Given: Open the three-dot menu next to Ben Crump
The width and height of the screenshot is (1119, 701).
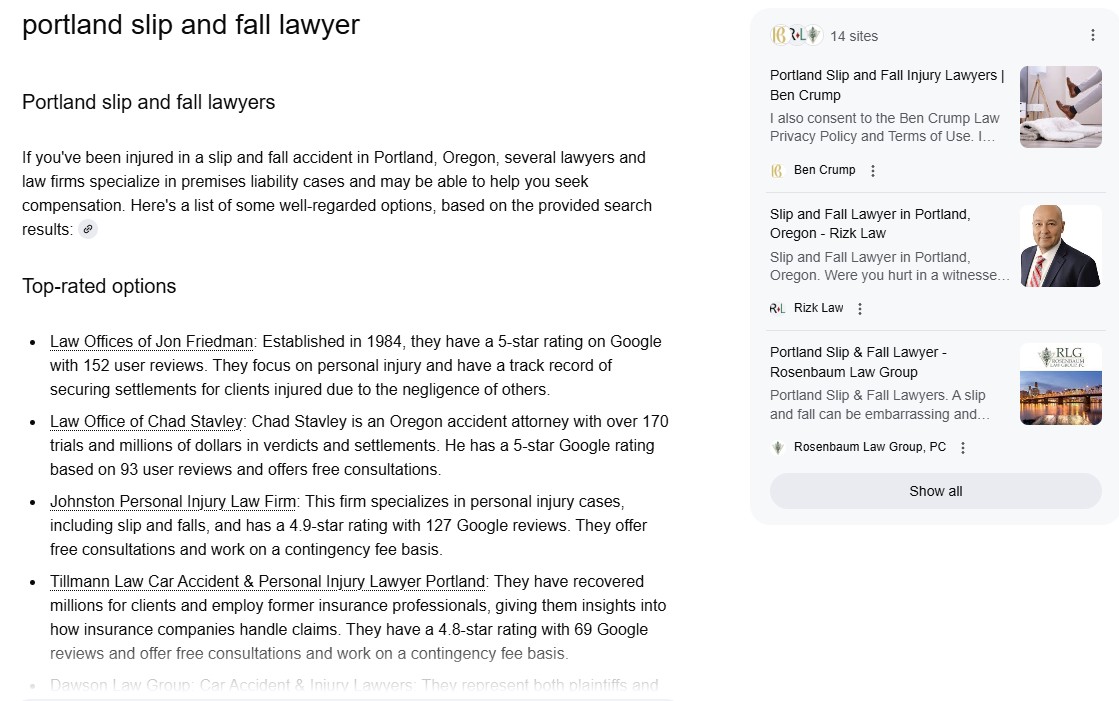Looking at the screenshot, I should (873, 171).
